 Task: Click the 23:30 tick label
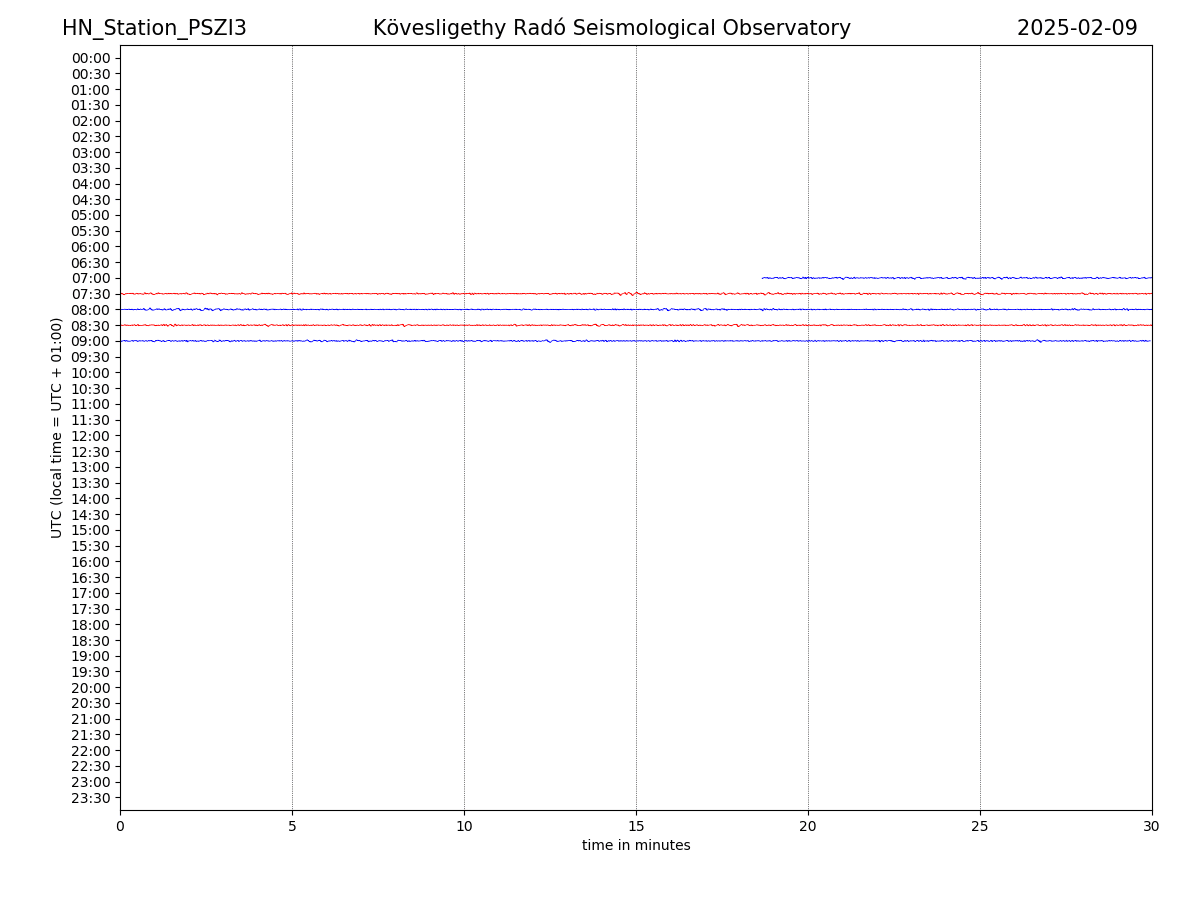(x=91, y=798)
